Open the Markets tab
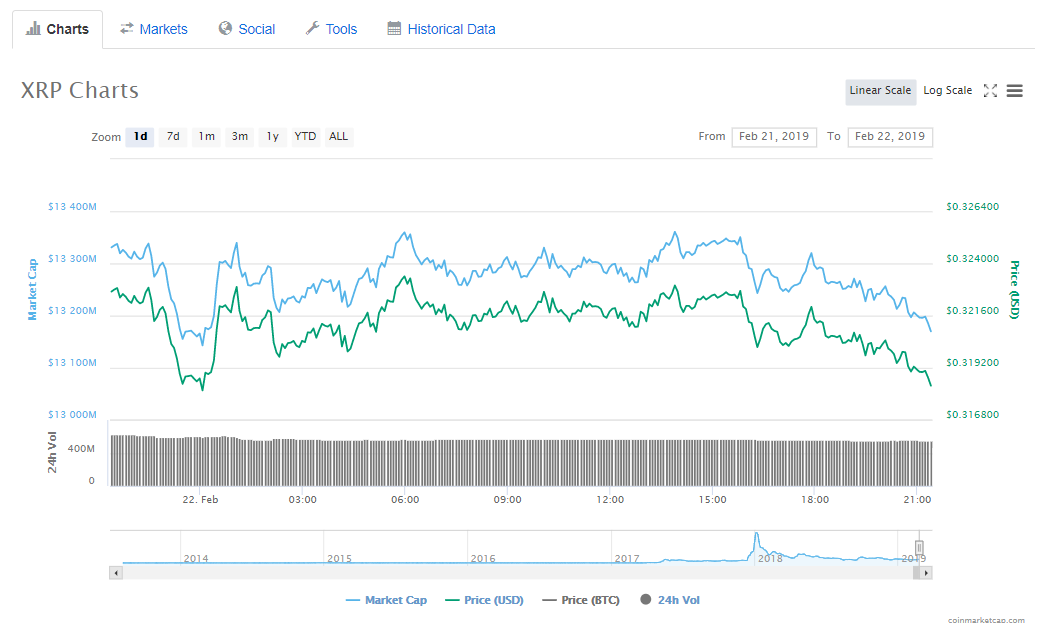 (x=154, y=29)
